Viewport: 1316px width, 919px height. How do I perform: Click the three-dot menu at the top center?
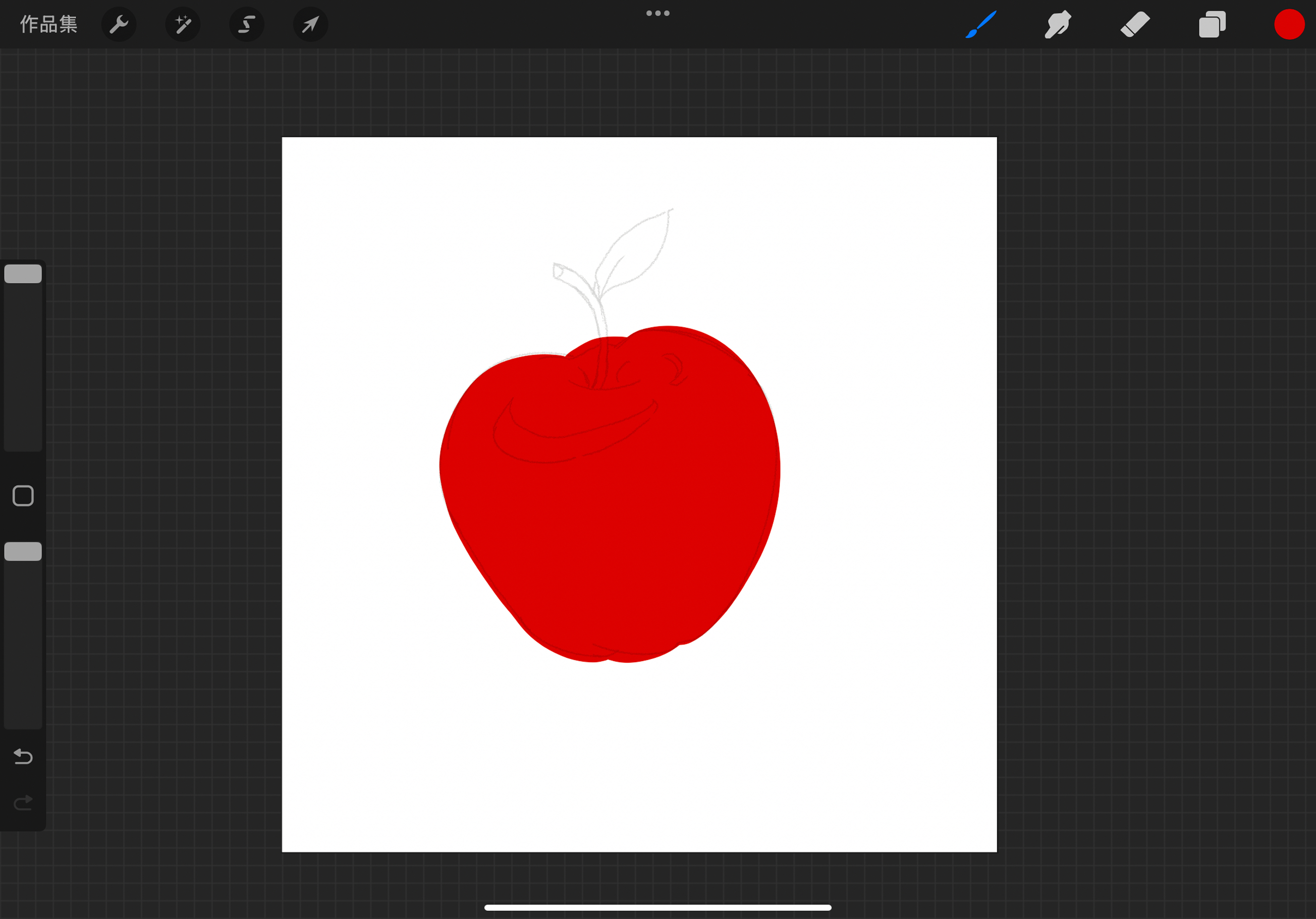point(657,13)
